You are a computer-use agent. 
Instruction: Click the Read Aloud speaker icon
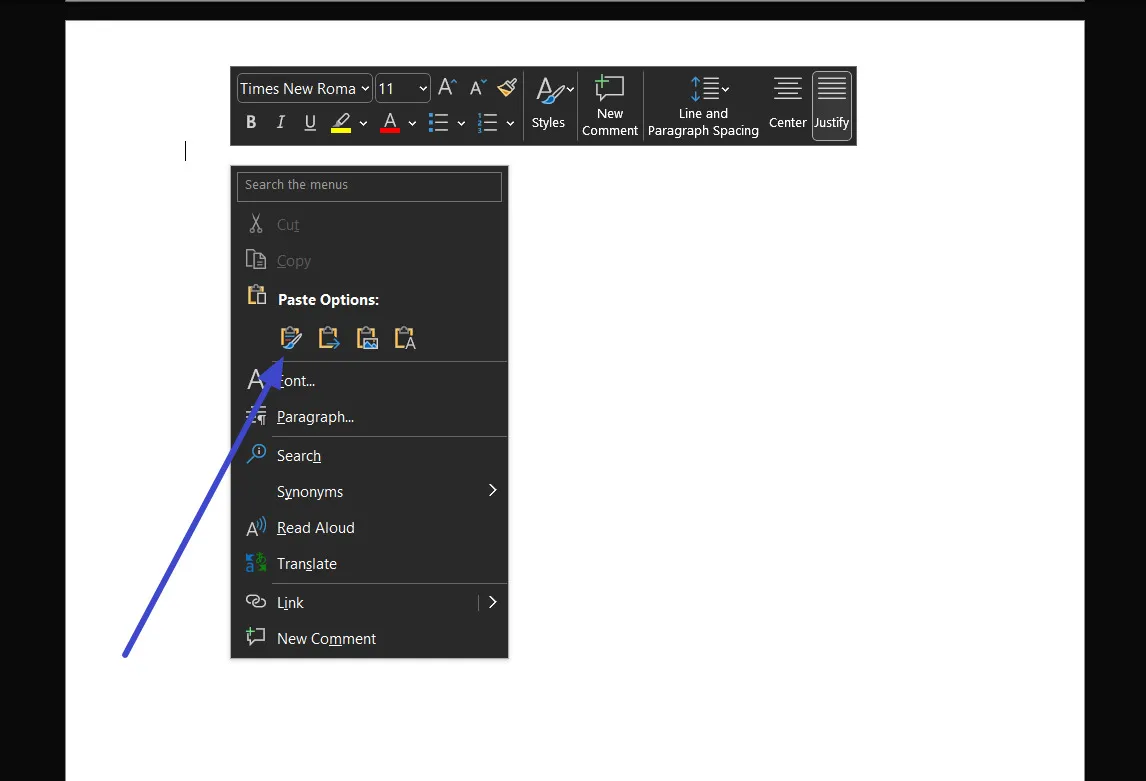(x=256, y=527)
